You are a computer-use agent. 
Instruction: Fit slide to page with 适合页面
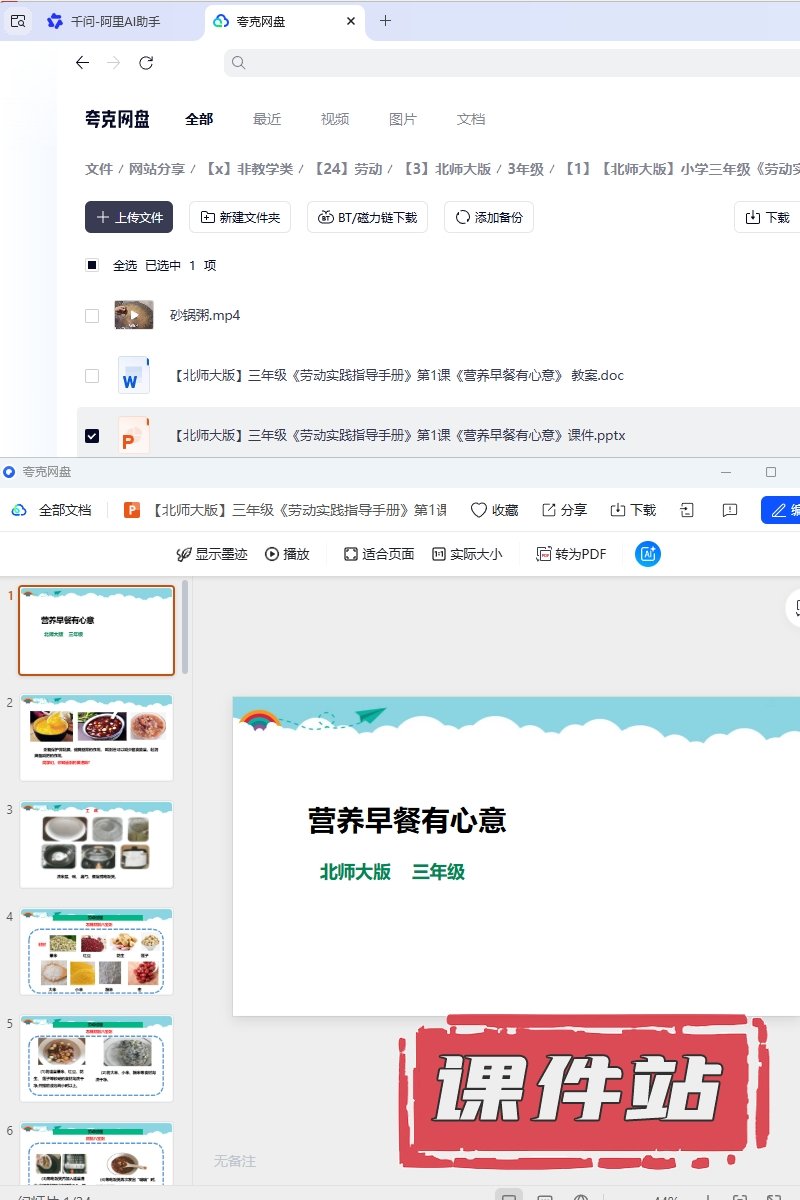[378, 554]
